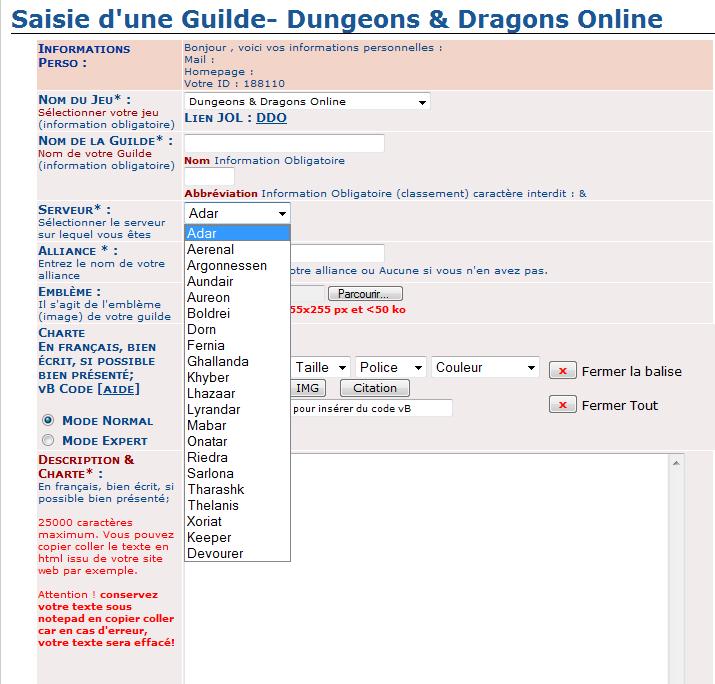The height and width of the screenshot is (684, 715).
Task: Click the red X beside Fermer Tout
Action: pos(563,404)
